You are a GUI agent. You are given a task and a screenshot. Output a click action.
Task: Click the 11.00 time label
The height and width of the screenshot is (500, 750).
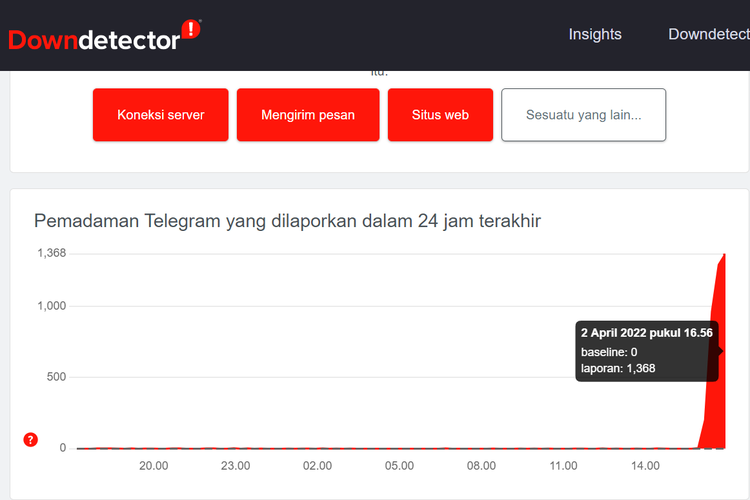click(x=563, y=466)
